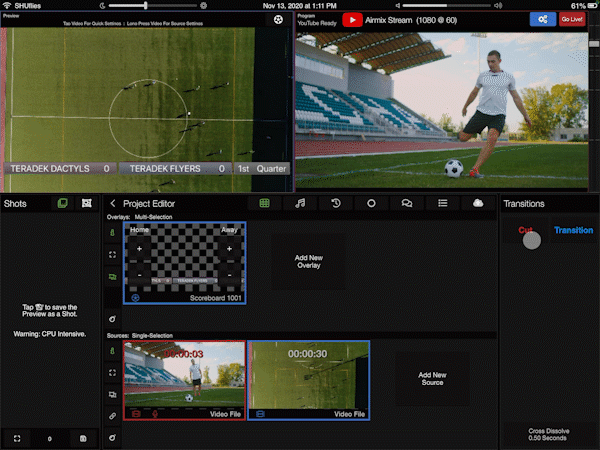
Task: Open the cloud tab in editor toolbar
Action: point(478,203)
